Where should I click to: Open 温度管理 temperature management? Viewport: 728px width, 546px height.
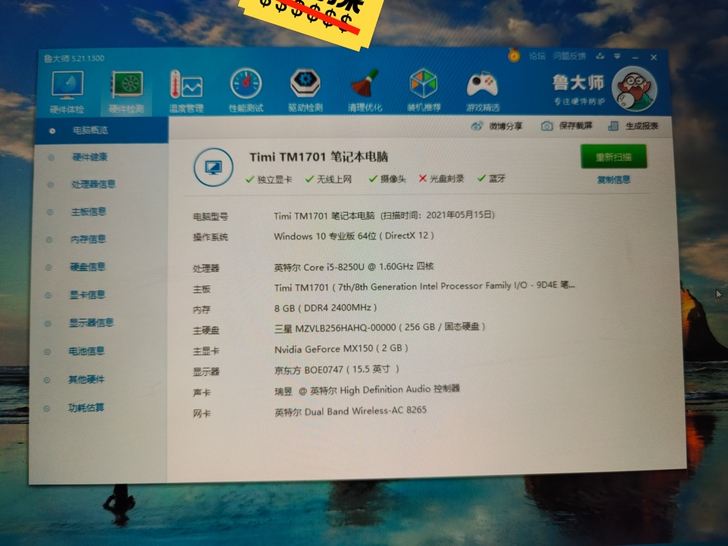(x=186, y=91)
